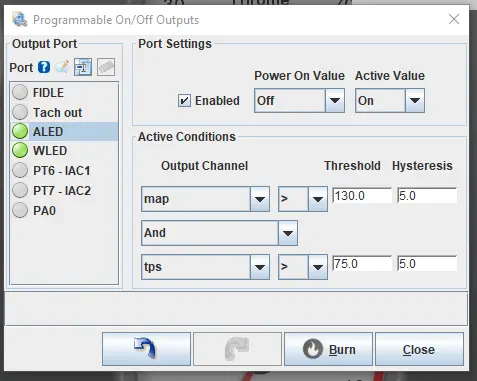This screenshot has height=381, width=477.
Task: Open the Power On Value dropdown
Action: click(299, 100)
